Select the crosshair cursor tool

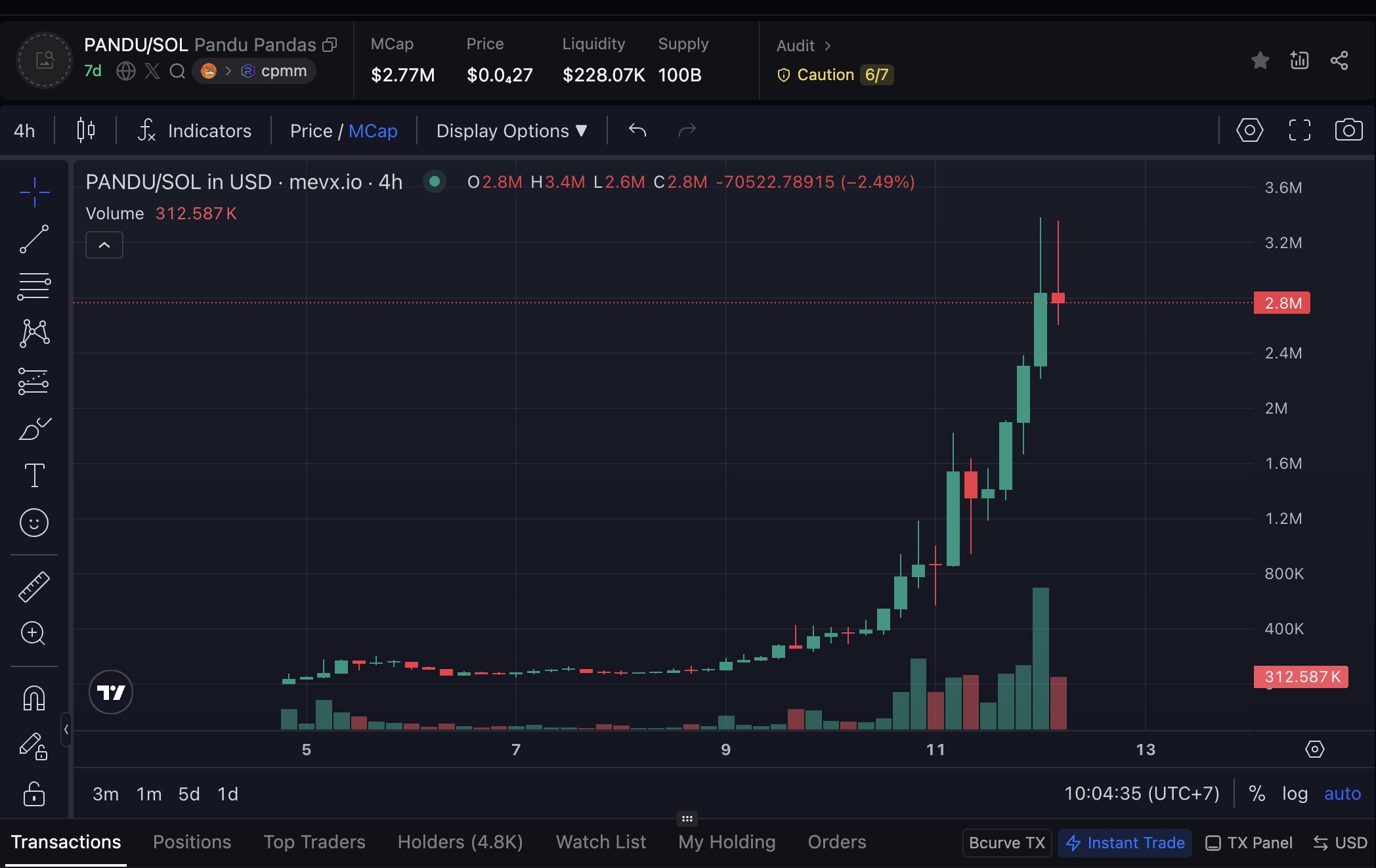[34, 192]
